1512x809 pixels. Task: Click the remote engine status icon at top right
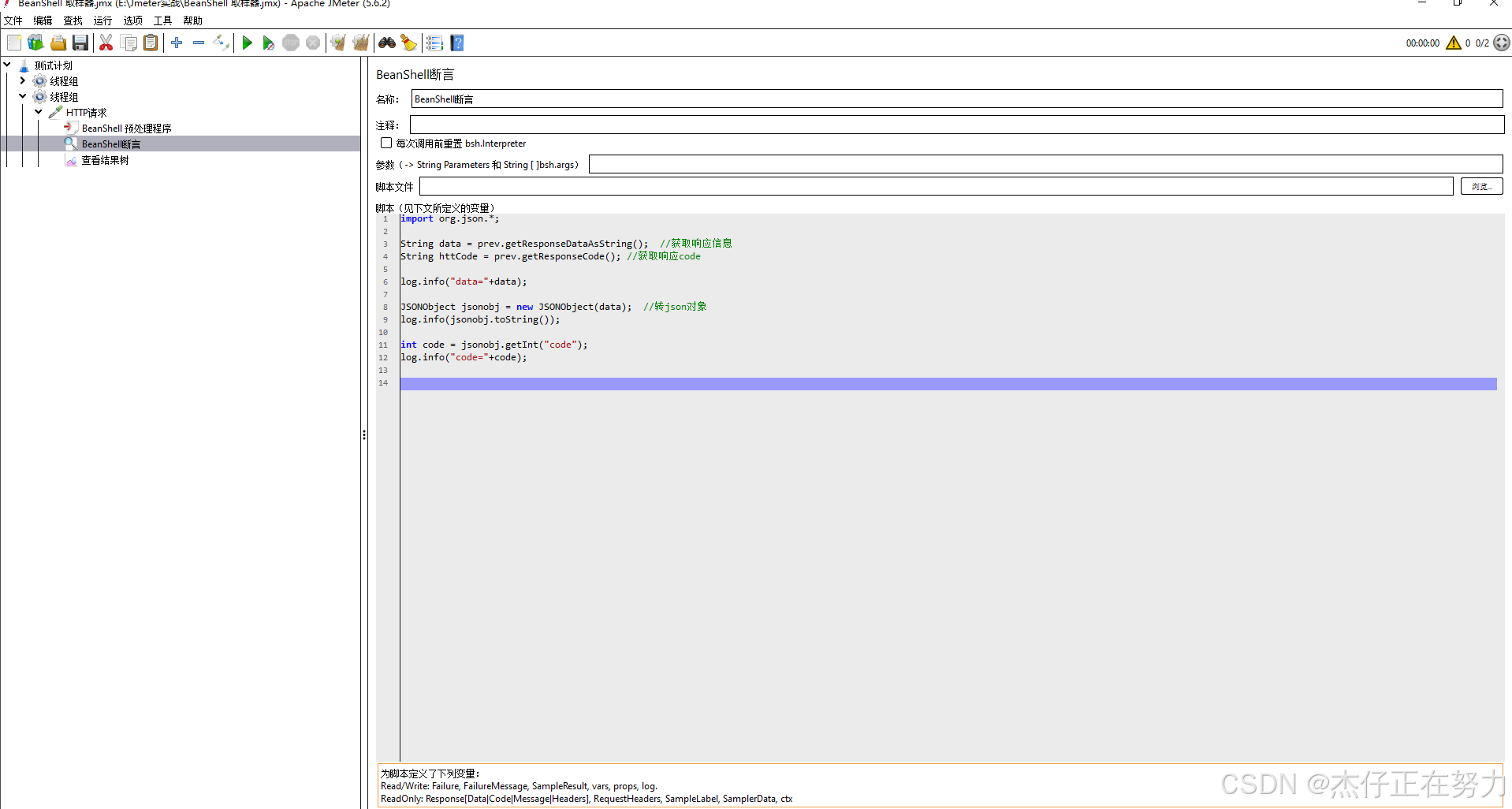click(1502, 43)
